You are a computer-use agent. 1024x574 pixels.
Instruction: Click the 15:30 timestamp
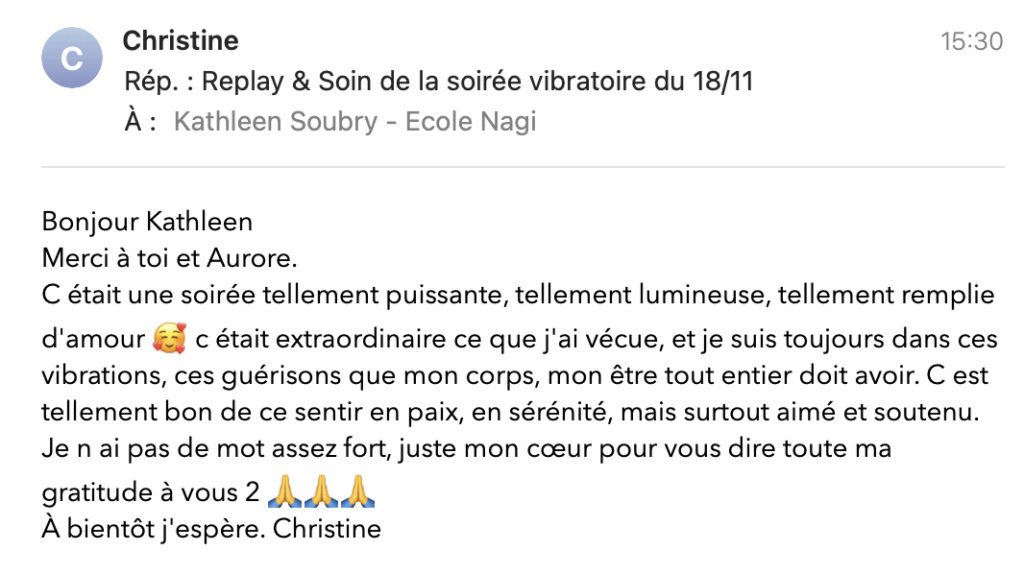(971, 41)
